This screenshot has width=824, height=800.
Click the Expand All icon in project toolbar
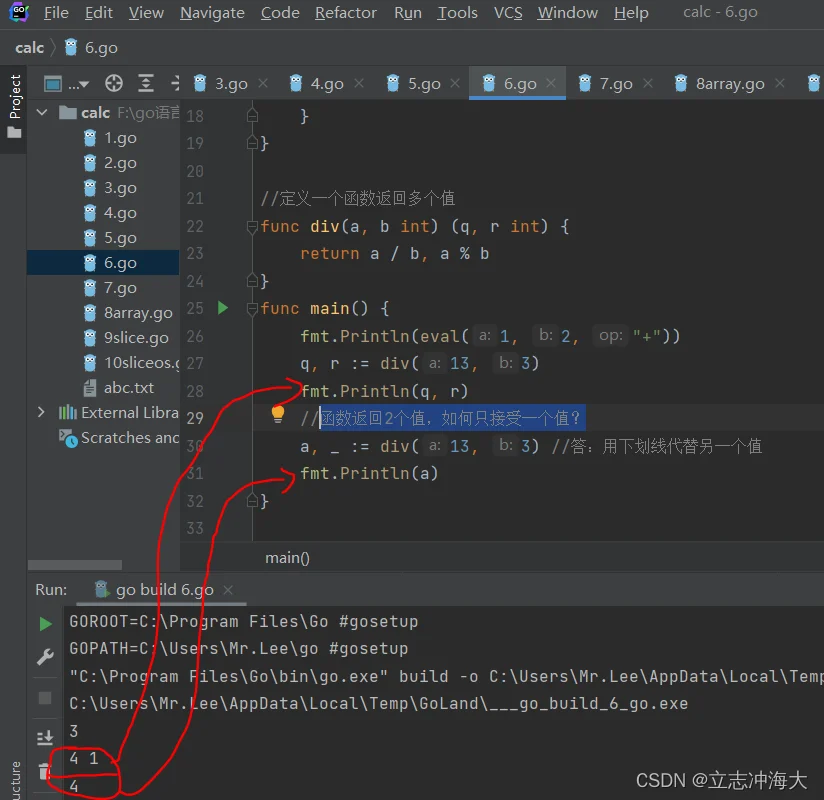click(146, 84)
